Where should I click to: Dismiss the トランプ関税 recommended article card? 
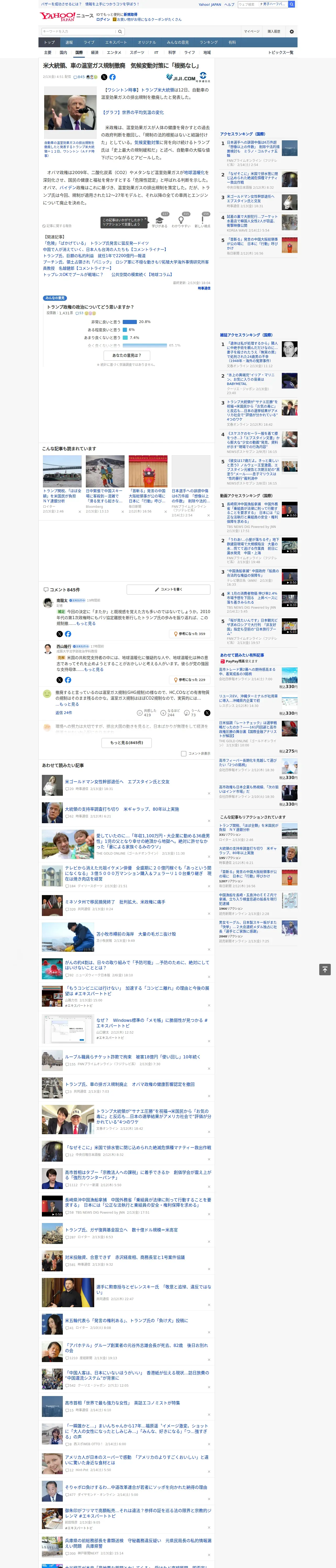click(79, 511)
